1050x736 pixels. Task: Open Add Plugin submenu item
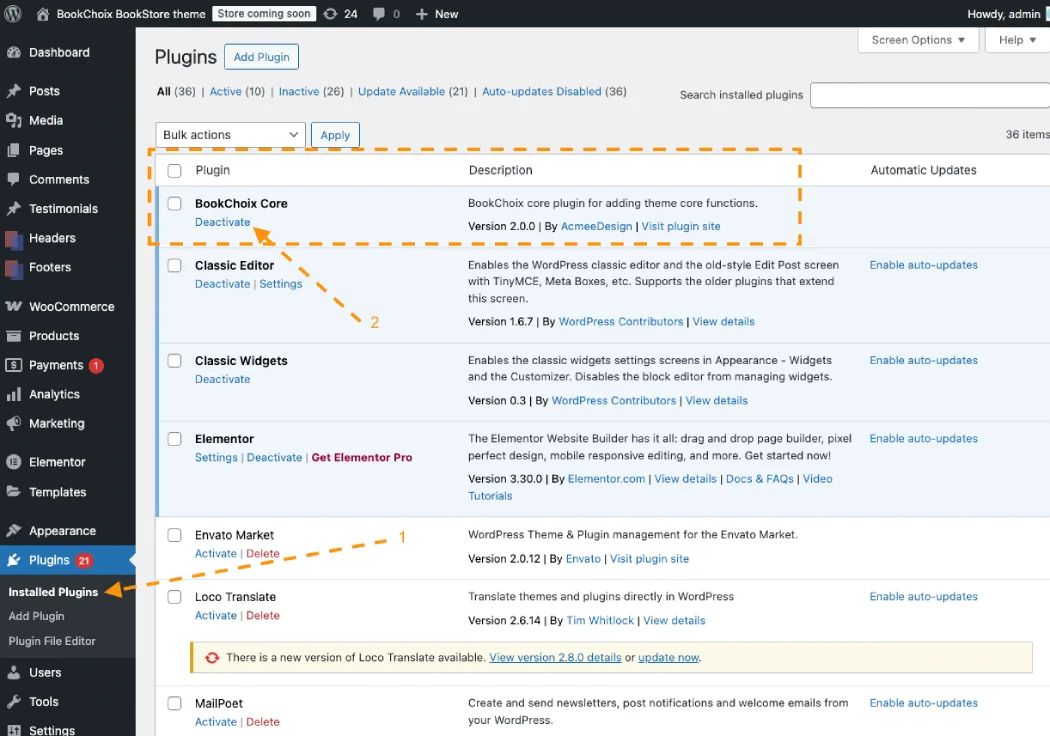(x=36, y=616)
